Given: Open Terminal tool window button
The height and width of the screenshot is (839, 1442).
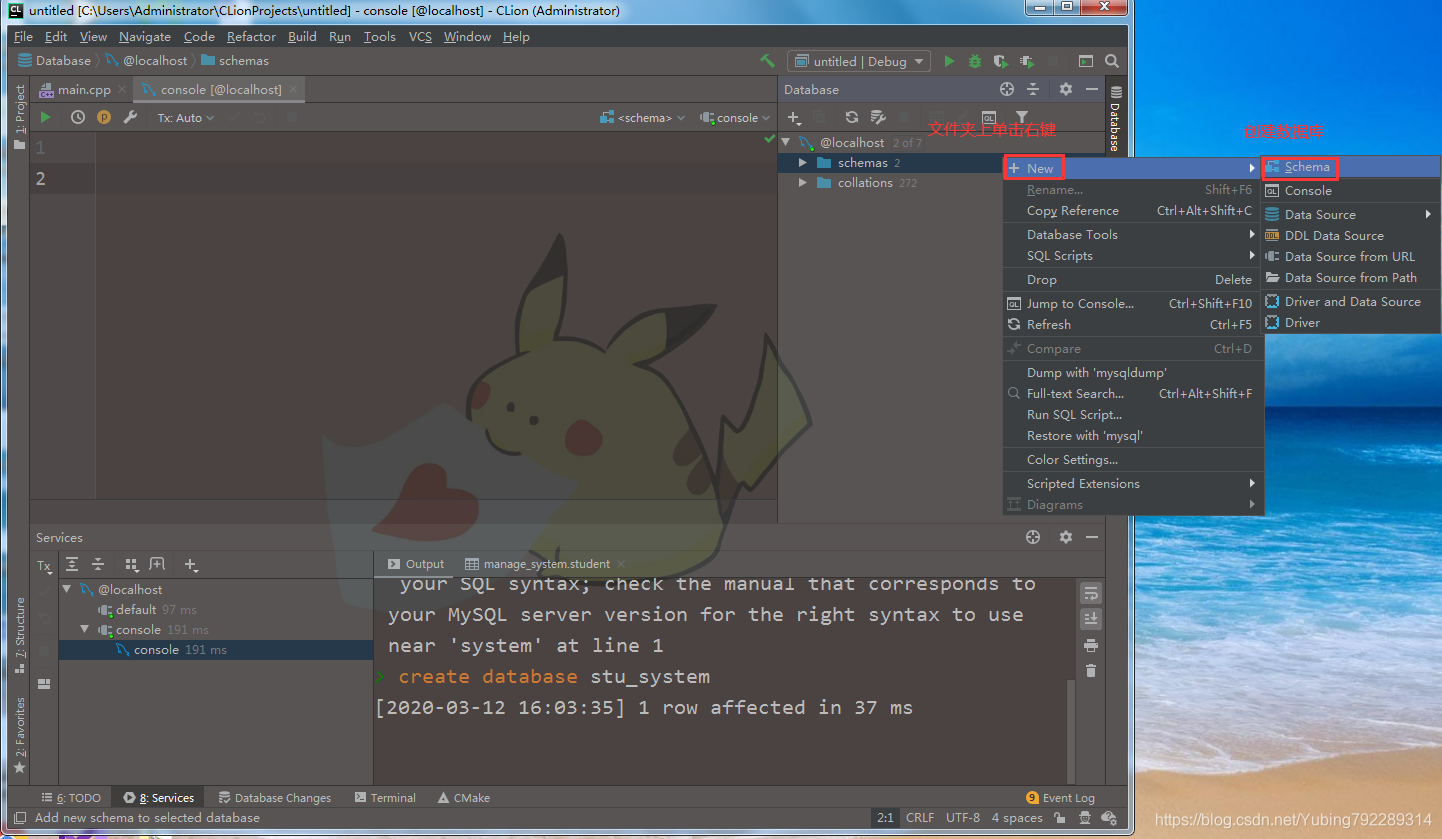Looking at the screenshot, I should [385, 798].
